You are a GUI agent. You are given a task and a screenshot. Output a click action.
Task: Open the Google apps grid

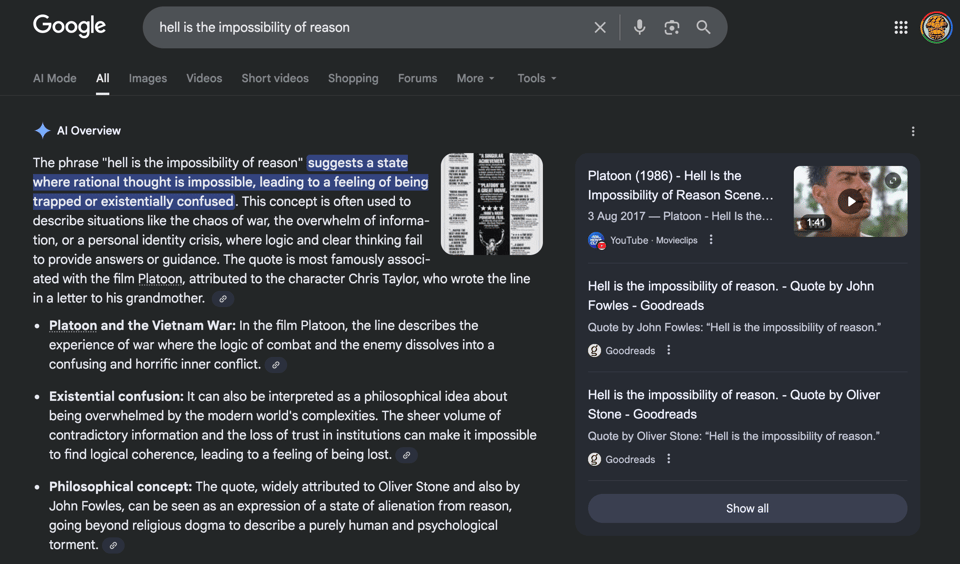(x=900, y=28)
